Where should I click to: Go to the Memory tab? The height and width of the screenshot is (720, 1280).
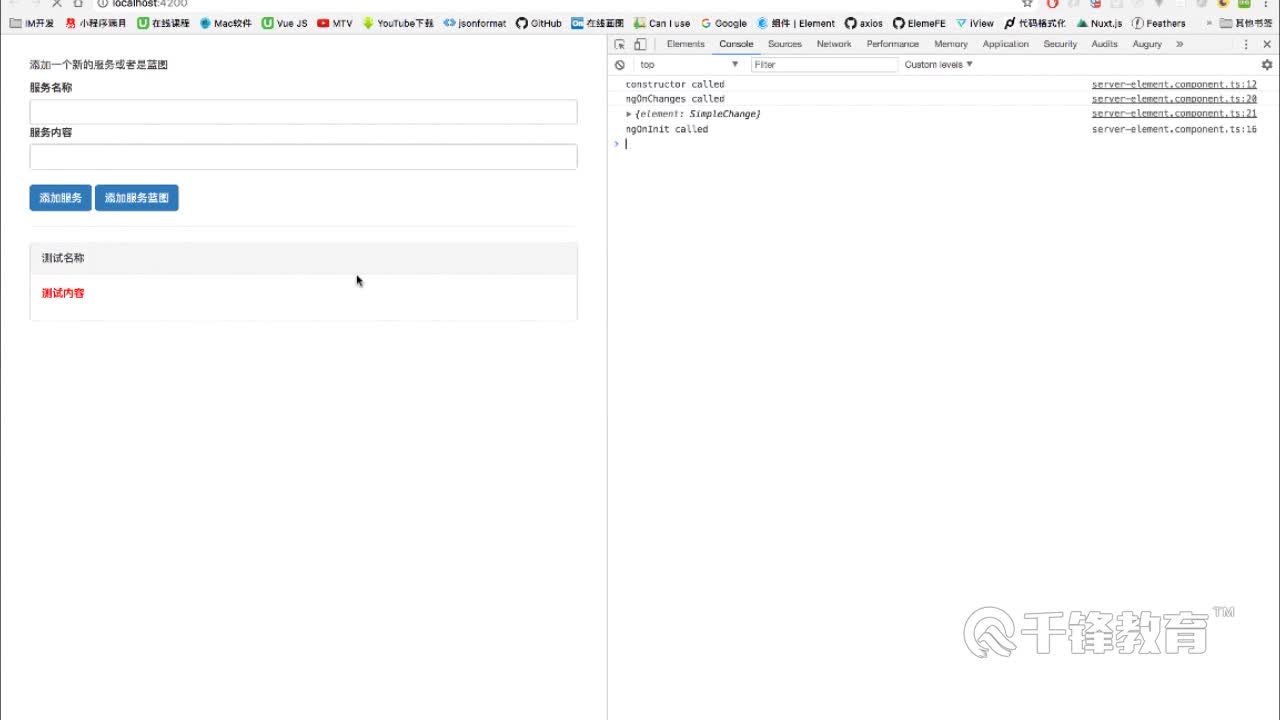pyautogui.click(x=951, y=44)
